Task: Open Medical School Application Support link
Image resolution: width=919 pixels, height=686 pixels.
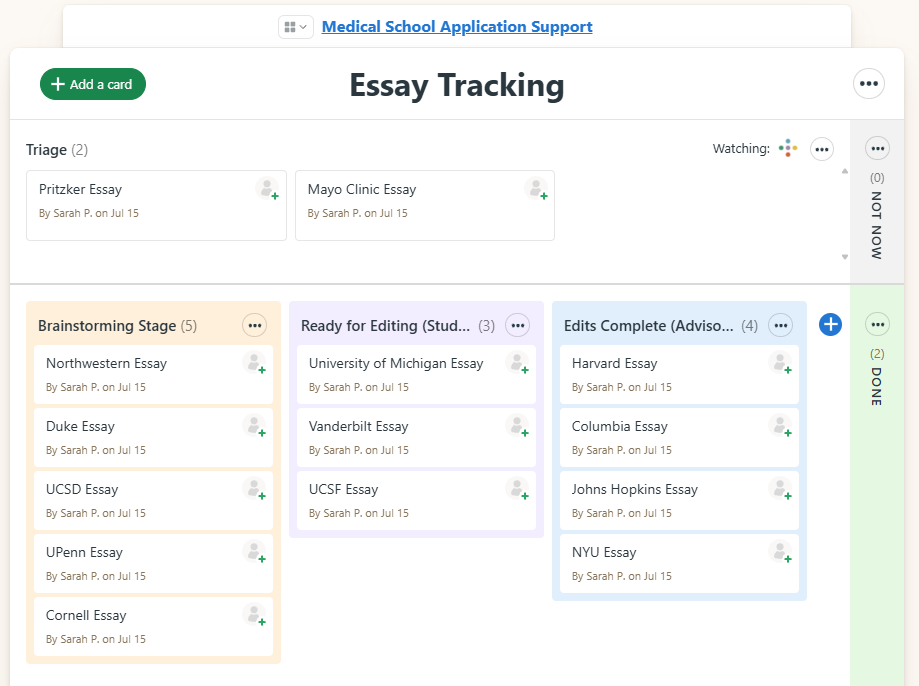Action: (x=457, y=26)
